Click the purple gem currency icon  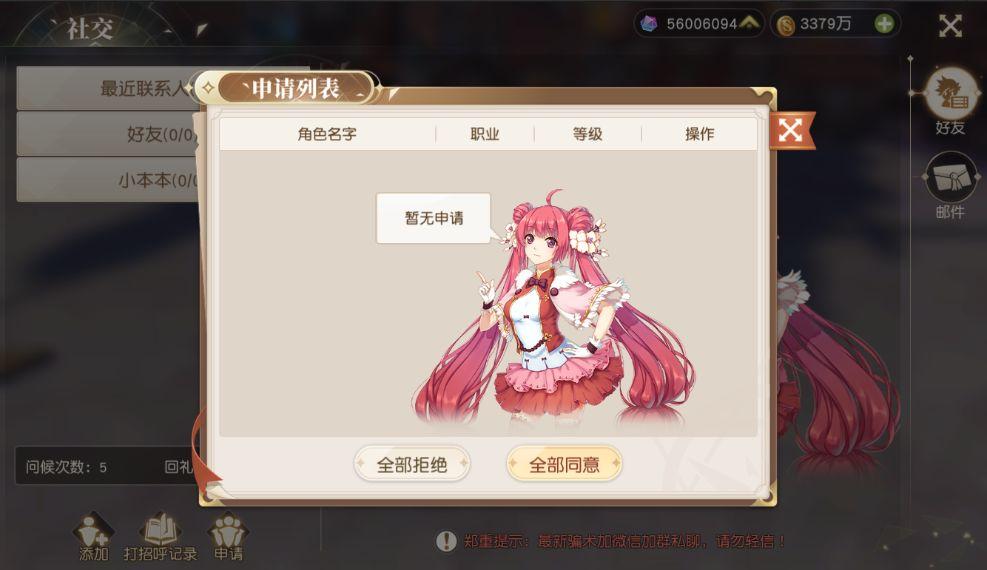(x=648, y=24)
